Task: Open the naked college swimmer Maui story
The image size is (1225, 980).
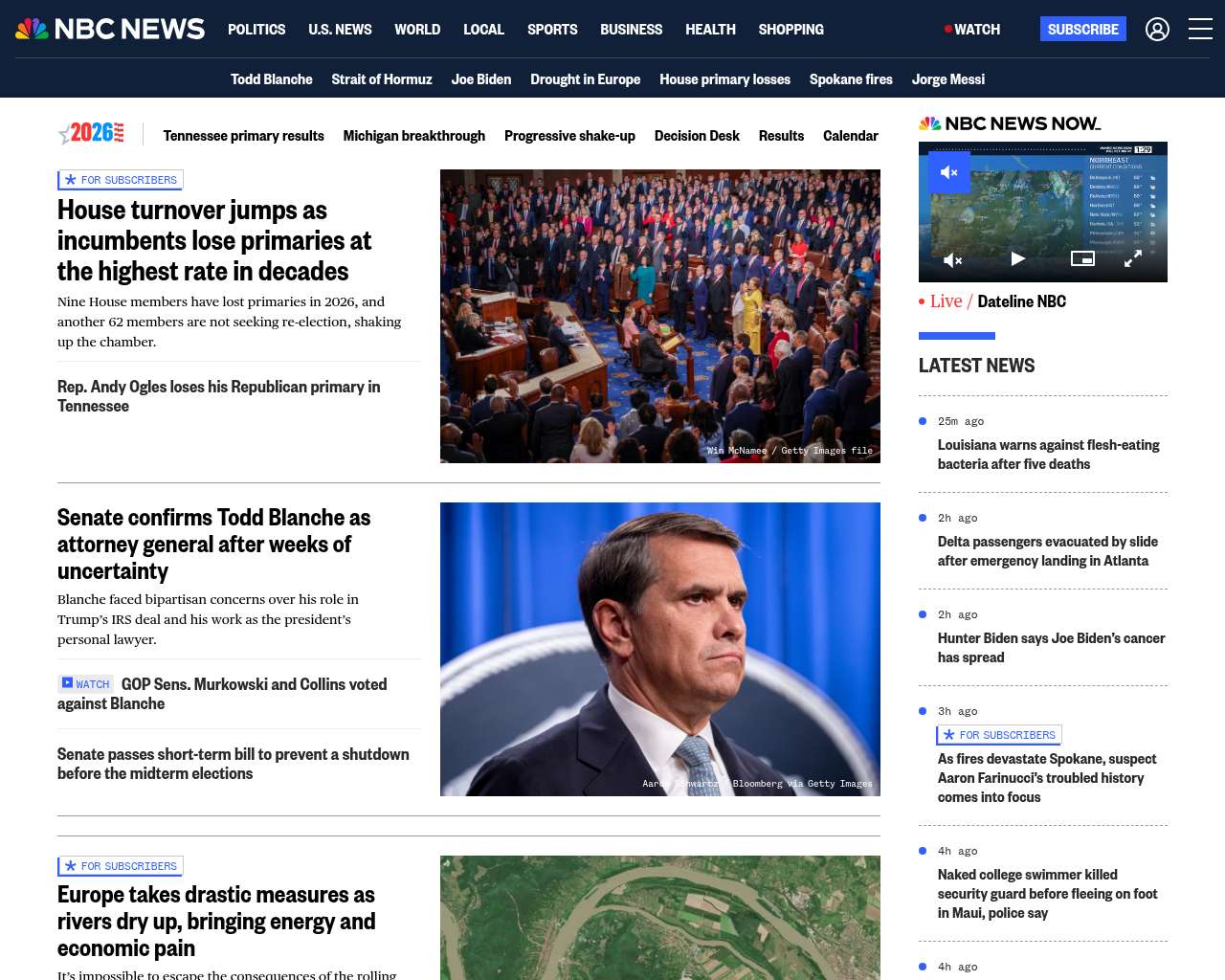Action: pos(1048,894)
